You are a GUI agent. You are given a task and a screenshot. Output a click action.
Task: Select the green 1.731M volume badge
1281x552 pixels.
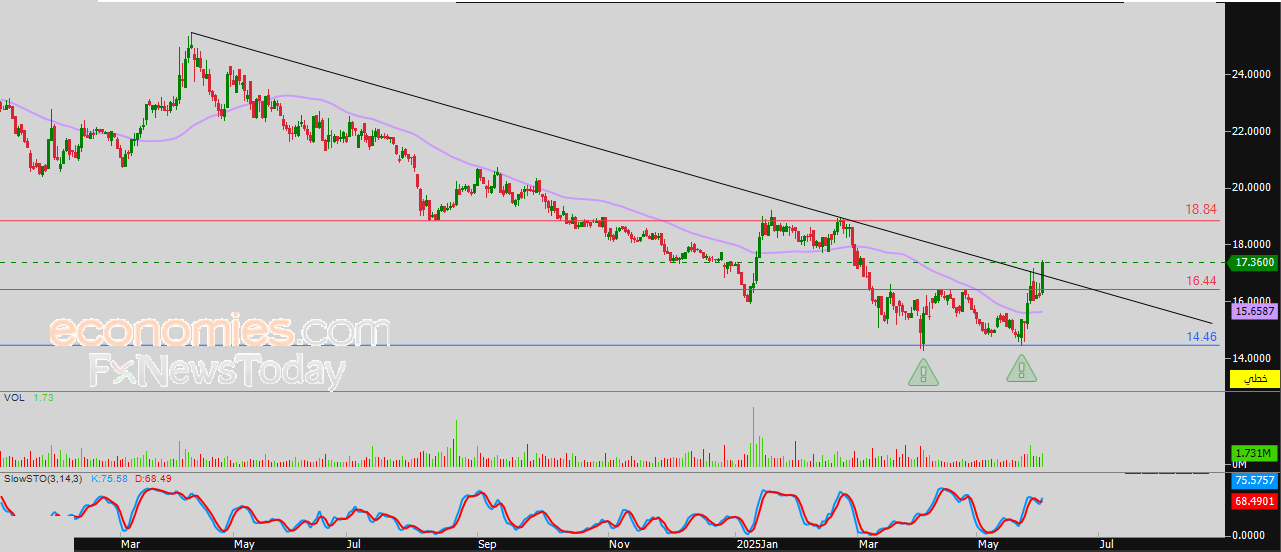pyautogui.click(x=1253, y=453)
